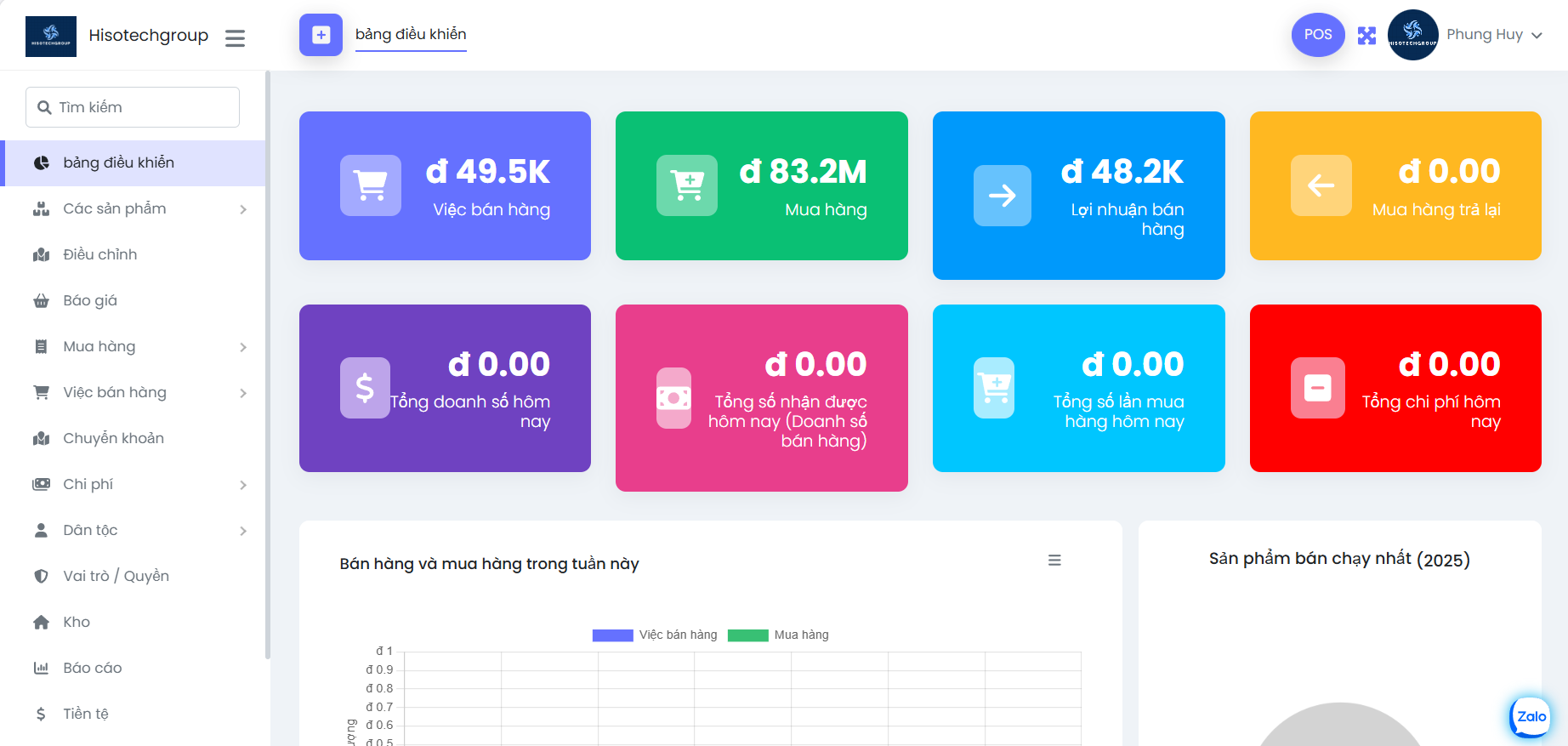Viewport: 1568px width, 746px height.
Task: Open Báo cáo from the sidebar
Action: [93, 669]
